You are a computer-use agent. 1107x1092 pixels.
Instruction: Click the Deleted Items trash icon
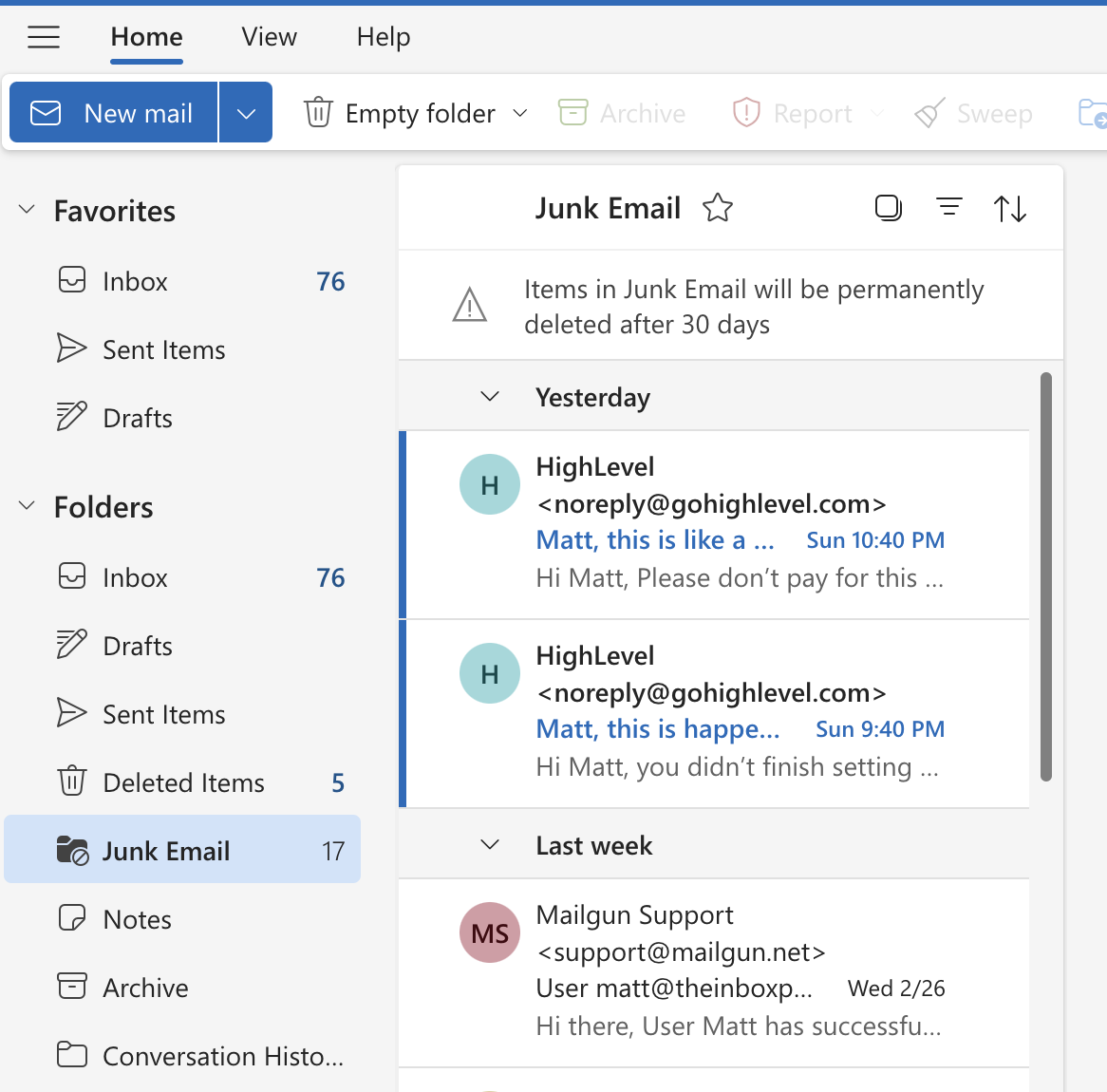(x=71, y=781)
